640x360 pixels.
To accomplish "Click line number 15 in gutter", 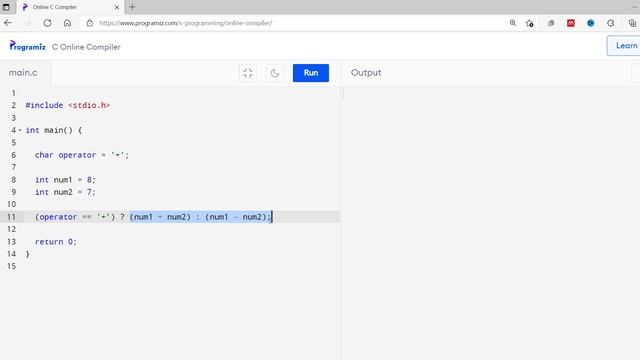I will click(11, 266).
